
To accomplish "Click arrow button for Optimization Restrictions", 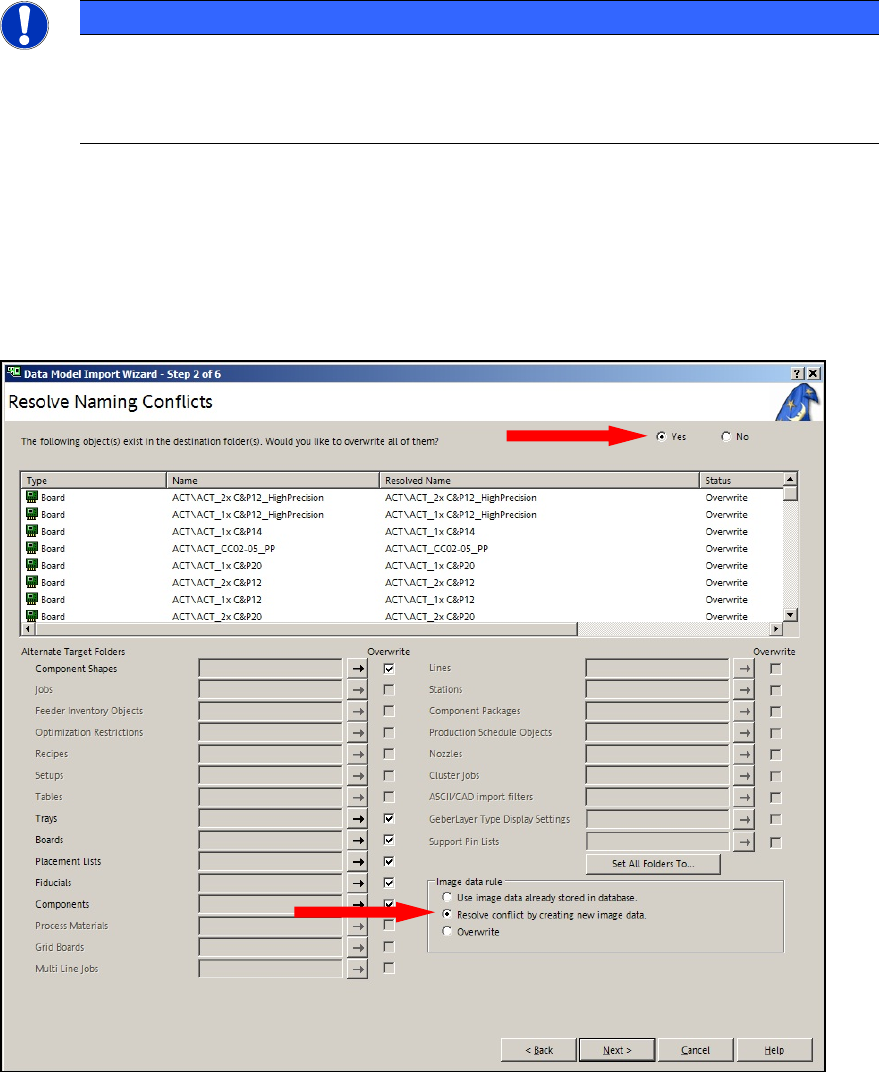I will pyautogui.click(x=357, y=733).
